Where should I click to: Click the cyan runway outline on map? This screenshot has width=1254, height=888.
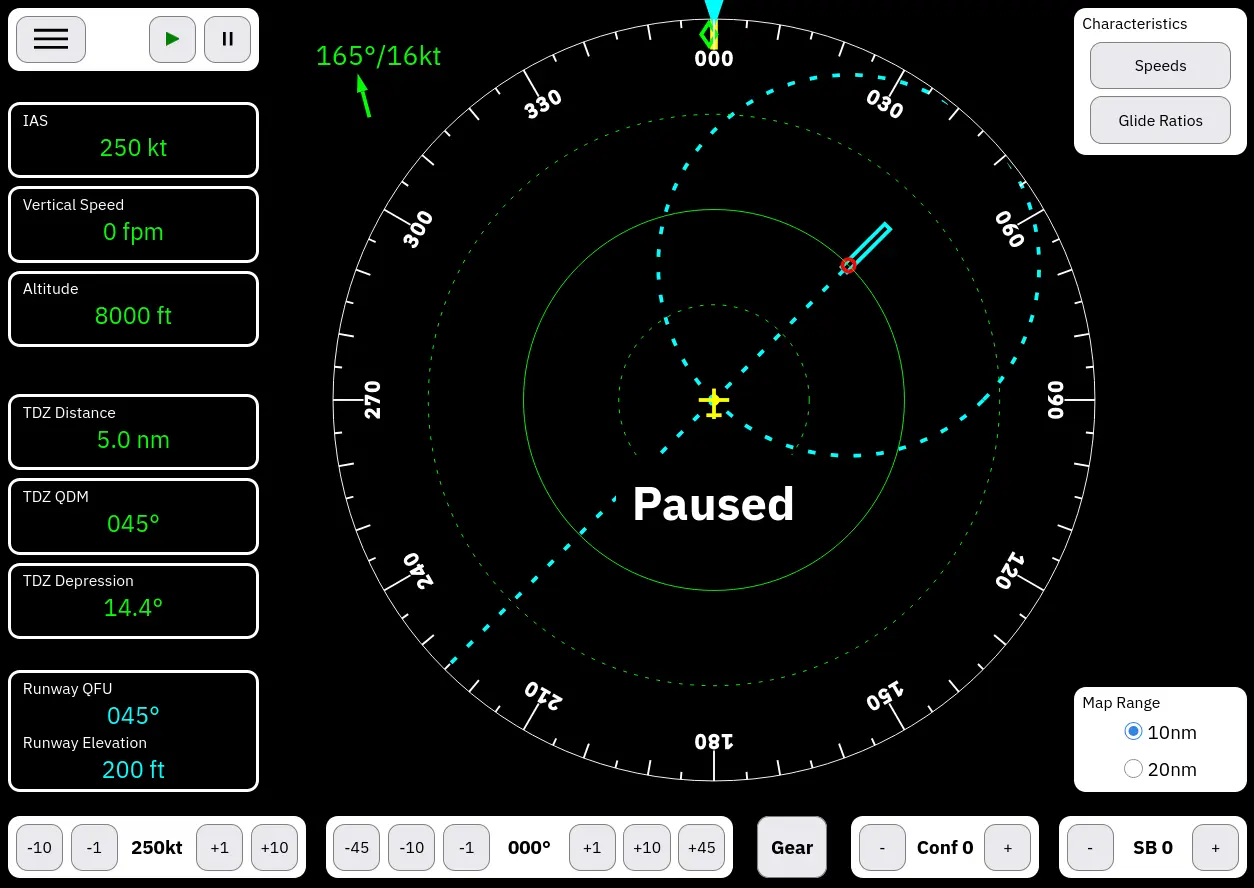click(869, 245)
